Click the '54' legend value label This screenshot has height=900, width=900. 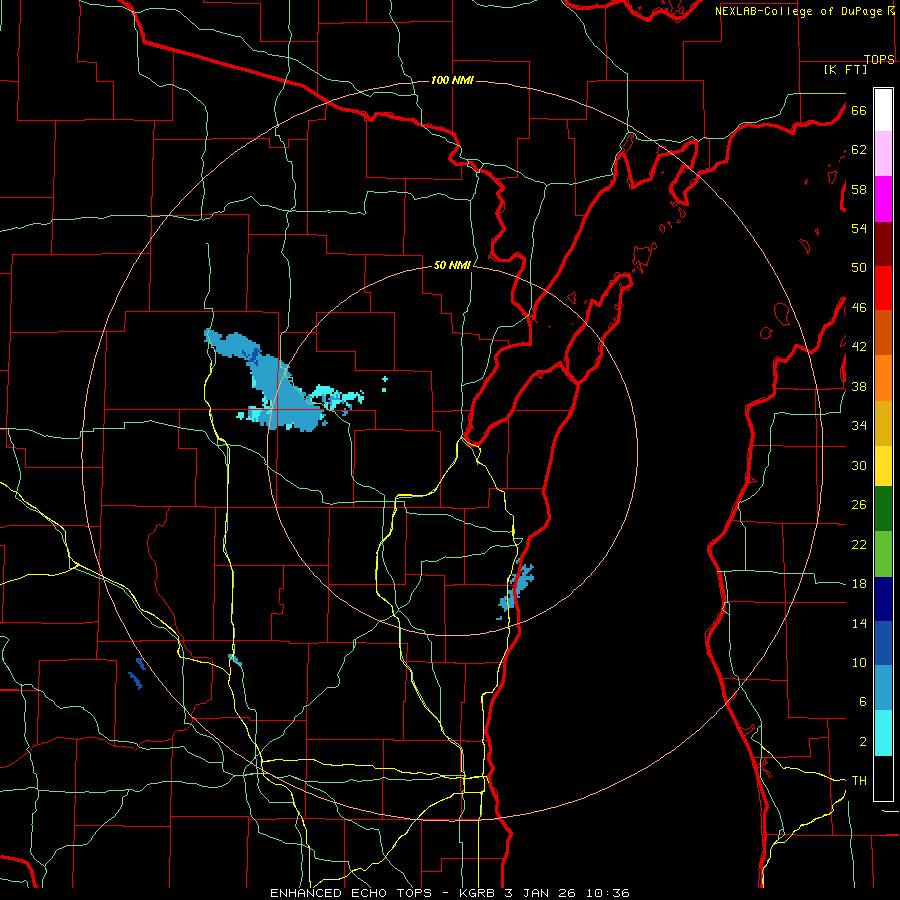pos(859,228)
